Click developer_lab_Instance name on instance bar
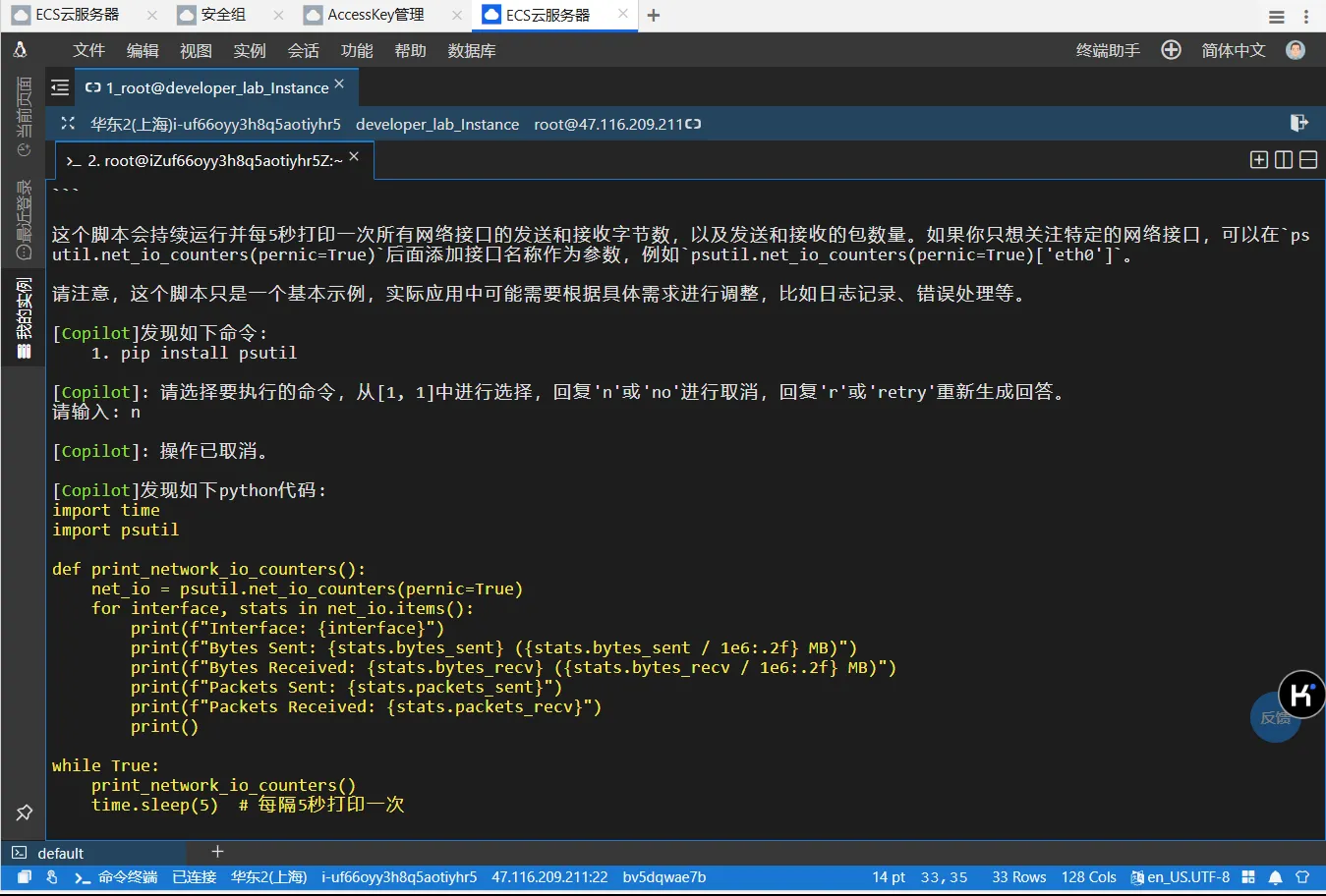This screenshot has width=1326, height=896. click(x=437, y=124)
